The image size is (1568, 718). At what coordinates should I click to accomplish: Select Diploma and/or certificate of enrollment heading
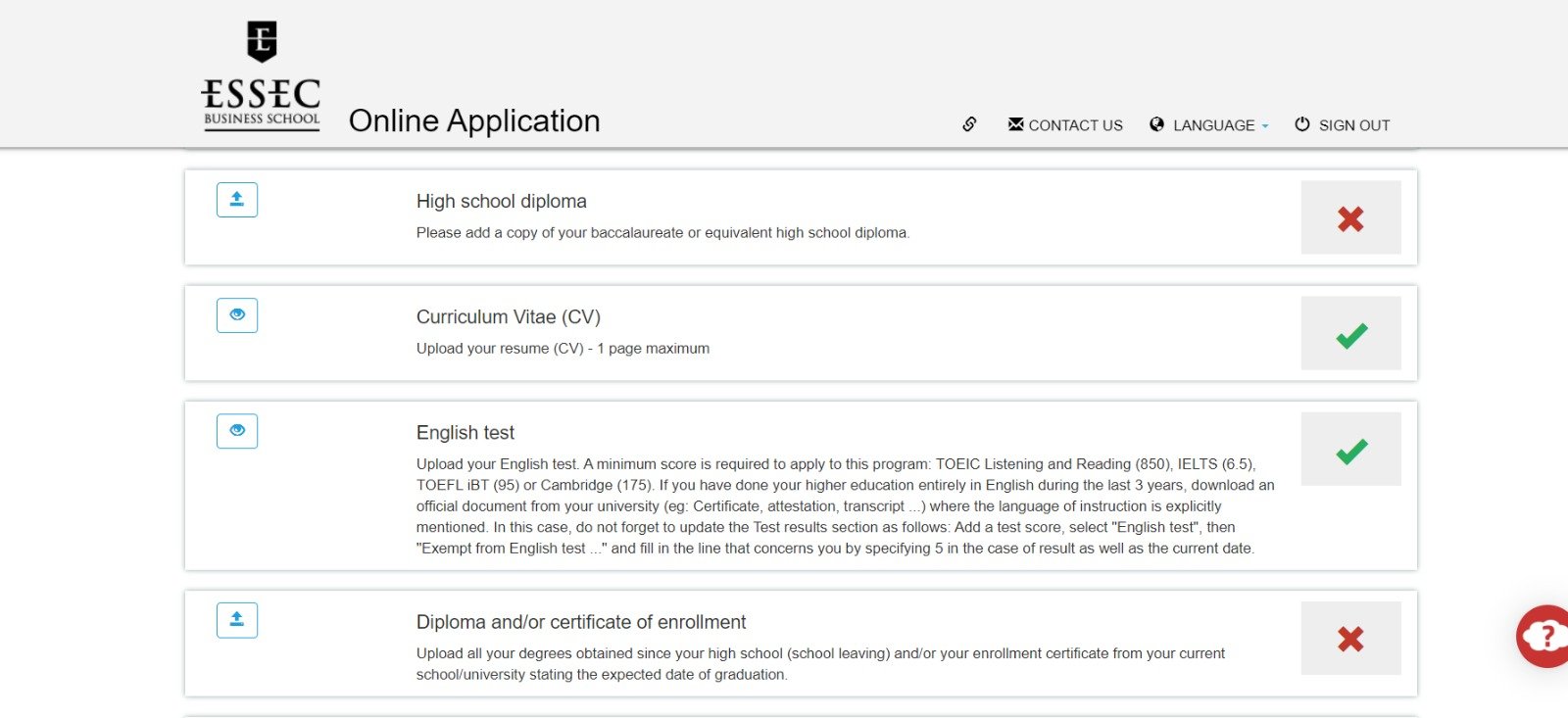(580, 622)
